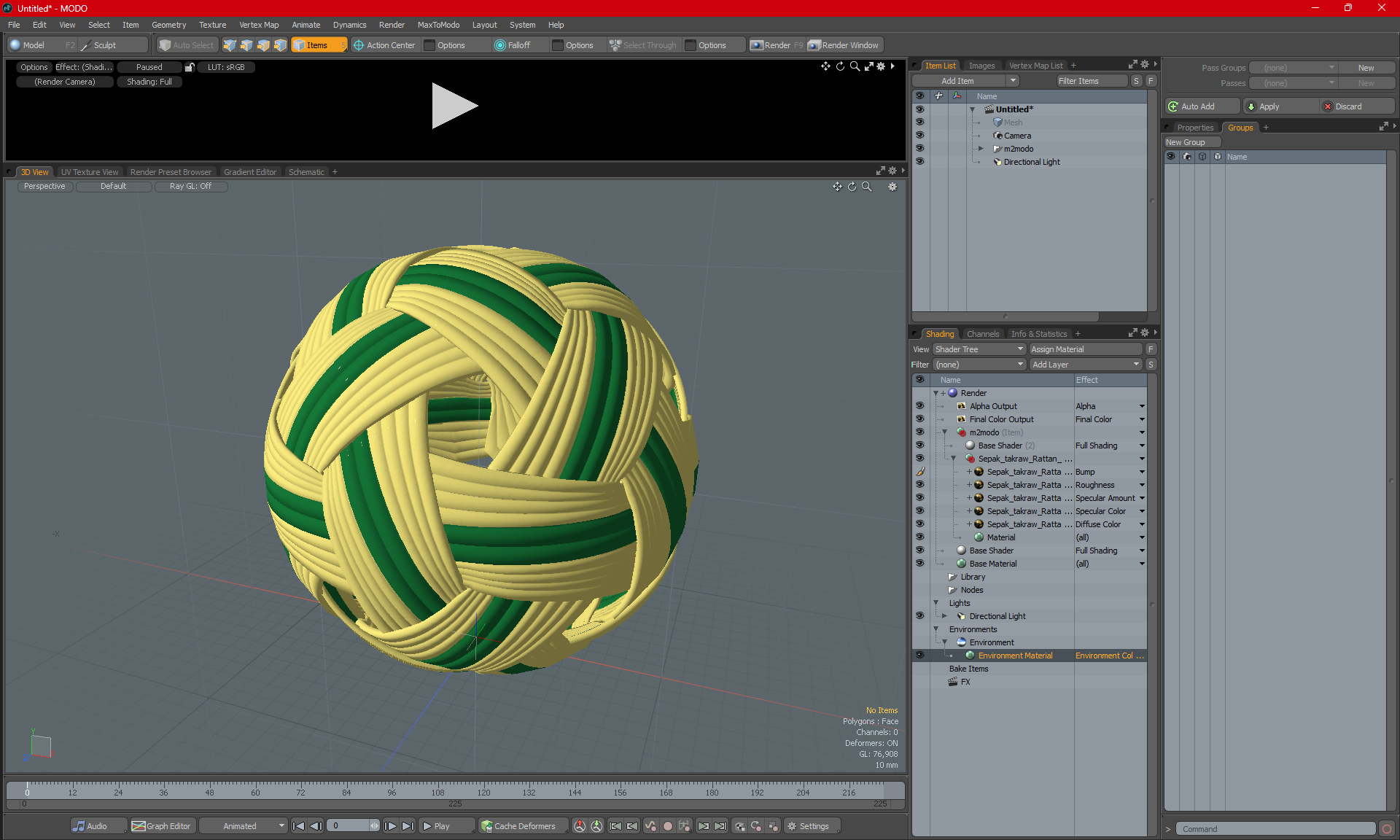Click Auto Add button
The image size is (1400, 840).
1202,106
